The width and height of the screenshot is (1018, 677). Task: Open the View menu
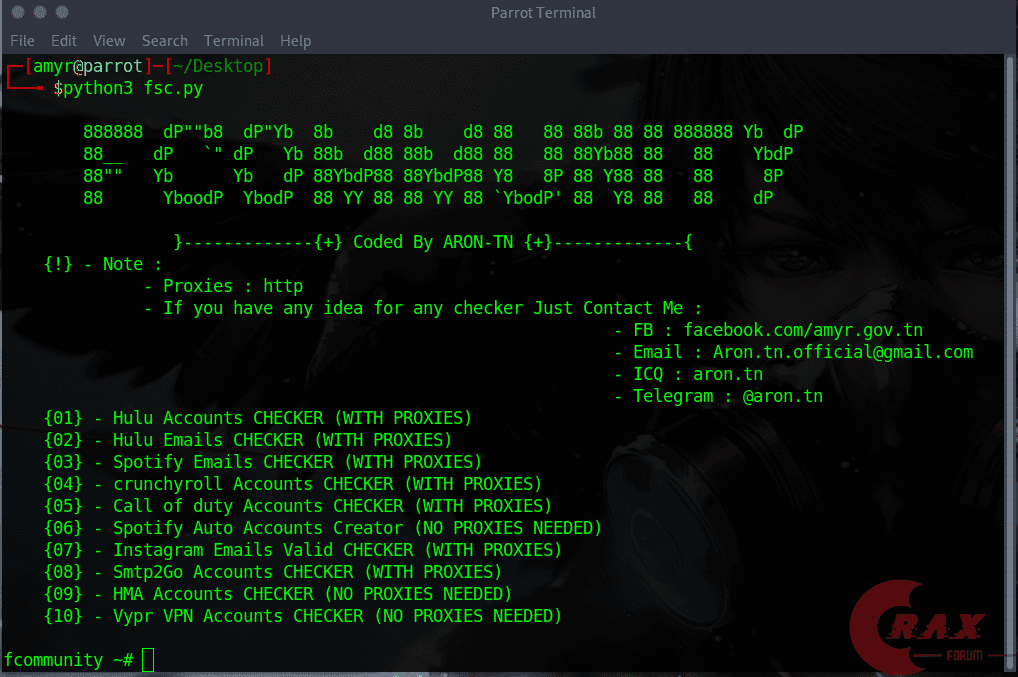coord(109,41)
